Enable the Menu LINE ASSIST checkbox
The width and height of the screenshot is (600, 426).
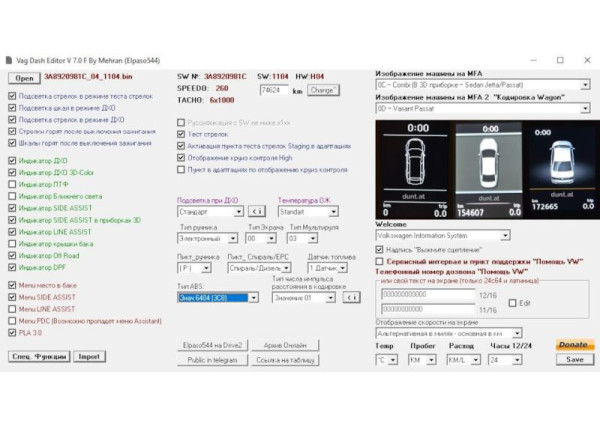(x=12, y=309)
